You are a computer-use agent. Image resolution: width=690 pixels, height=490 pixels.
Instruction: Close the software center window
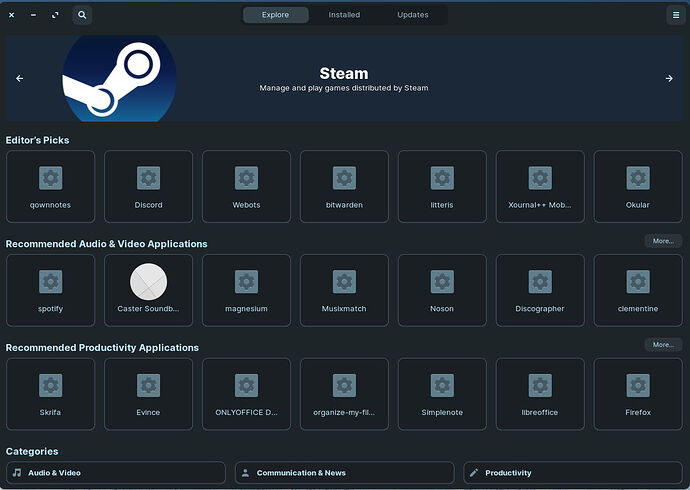[x=11, y=15]
